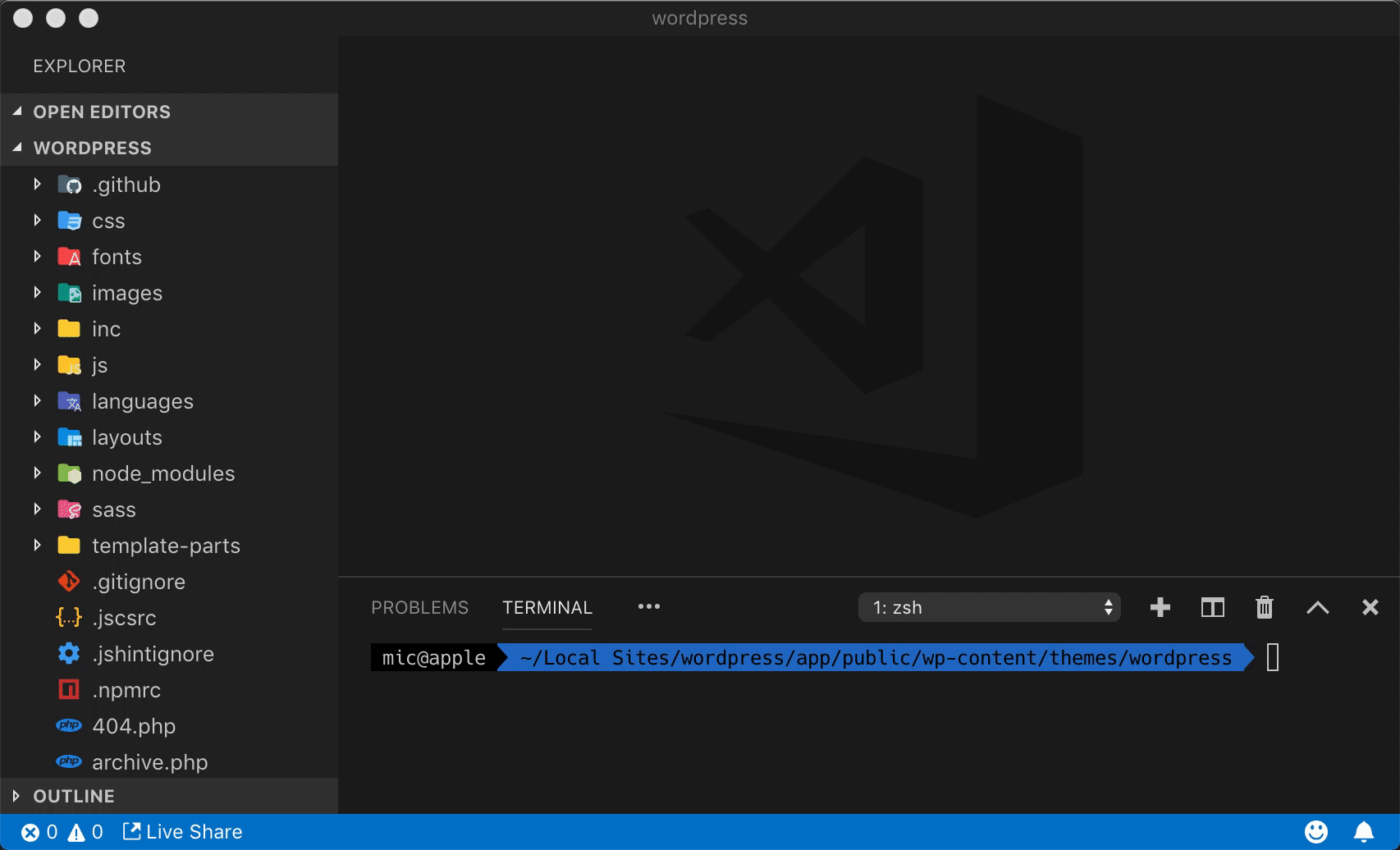Screen dimensions: 1400x850
Task: Select the TERMINAL tab
Action: click(547, 607)
